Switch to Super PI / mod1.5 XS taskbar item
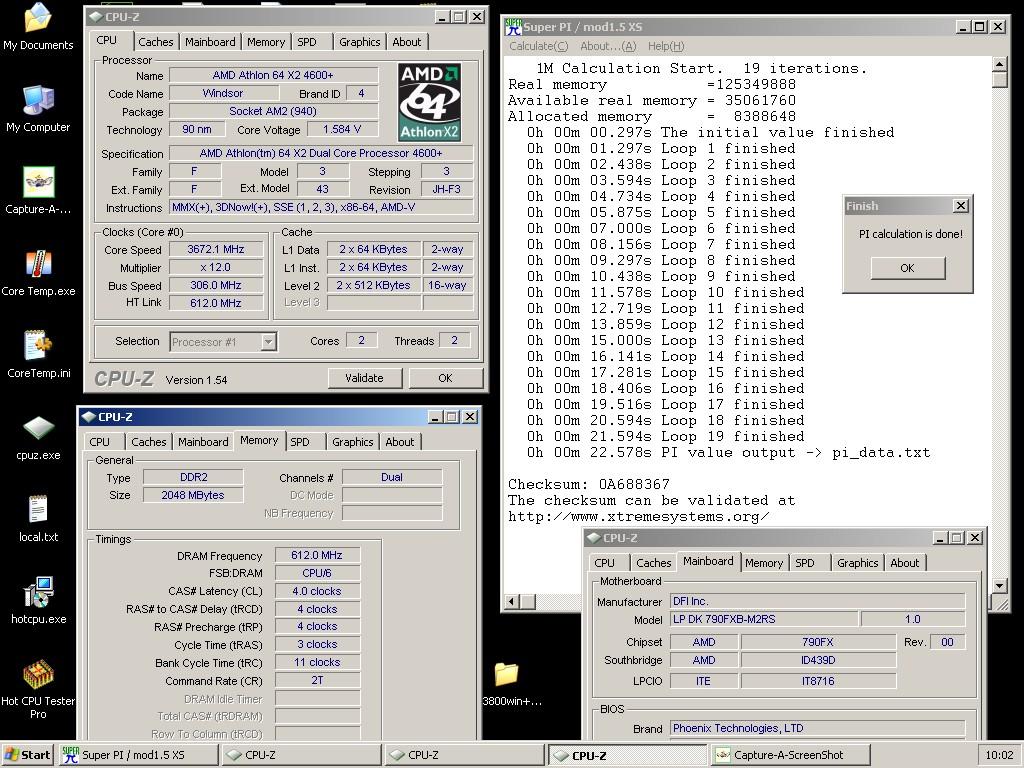1024x768 pixels. point(137,755)
